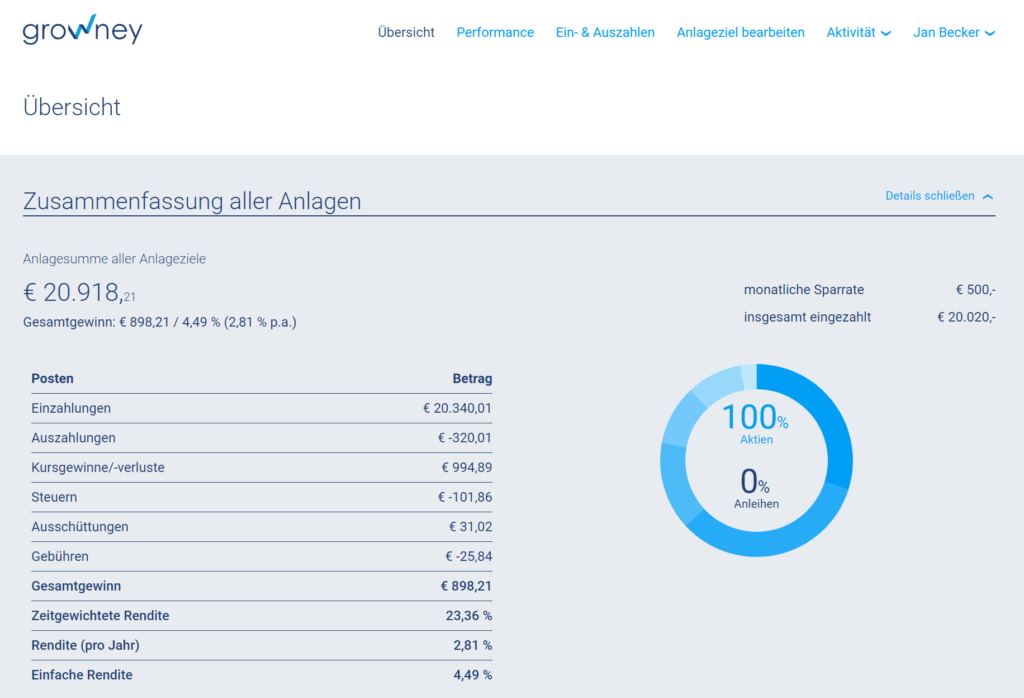1024x698 pixels.
Task: Click the Posten column header
Action: 52,379
